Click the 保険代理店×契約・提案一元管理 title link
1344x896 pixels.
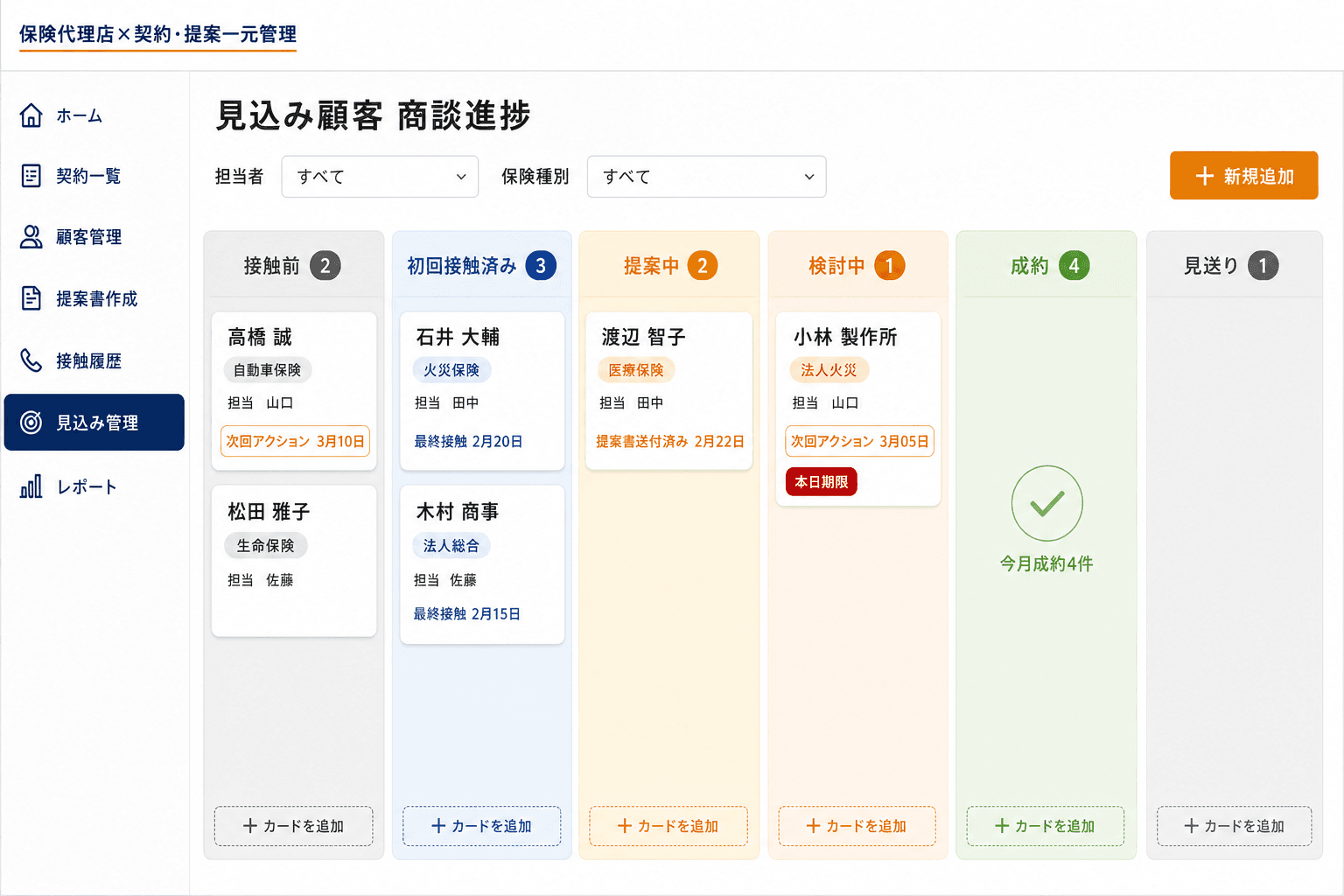tap(157, 34)
